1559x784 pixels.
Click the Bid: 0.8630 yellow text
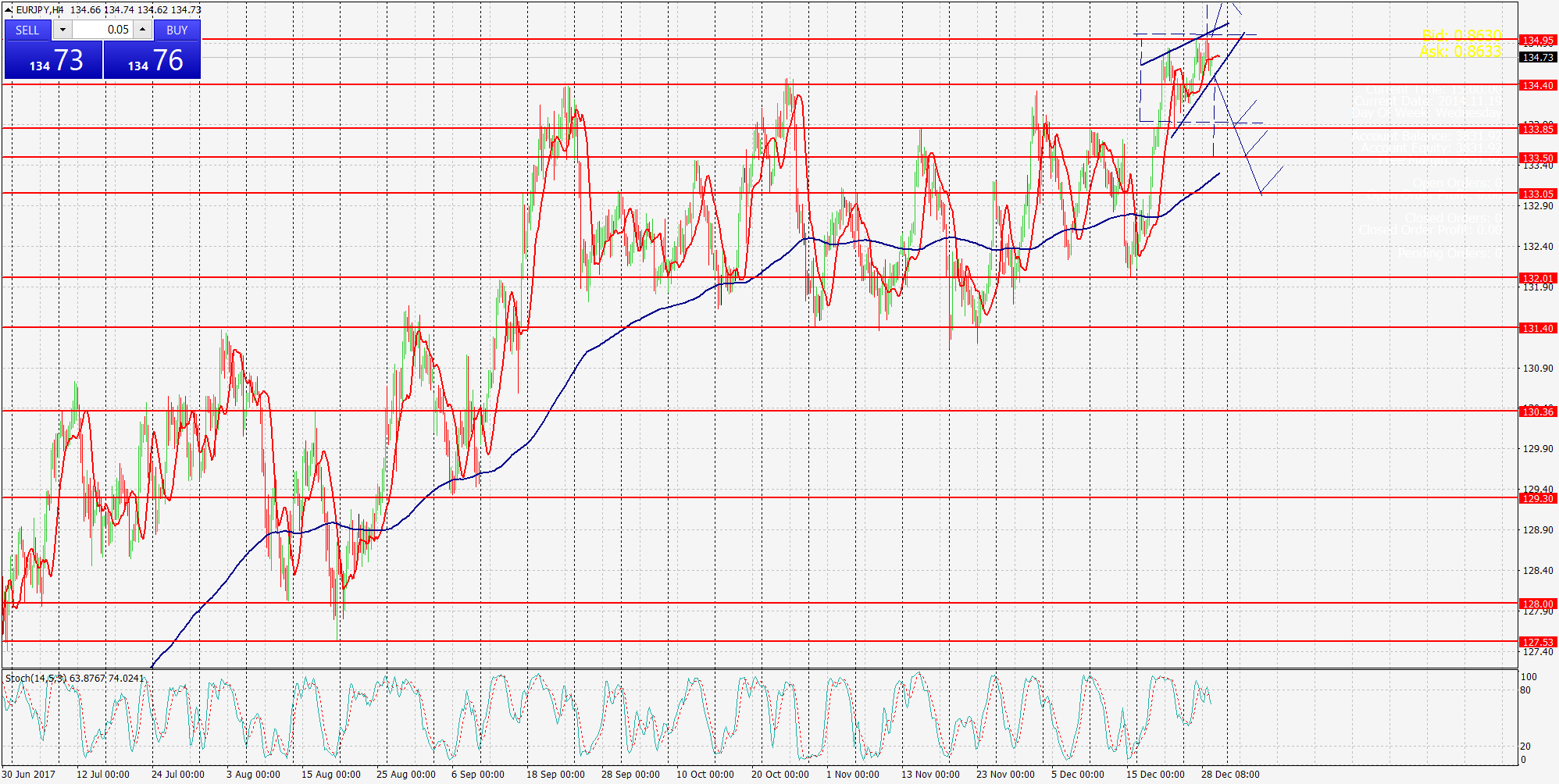(x=1461, y=35)
